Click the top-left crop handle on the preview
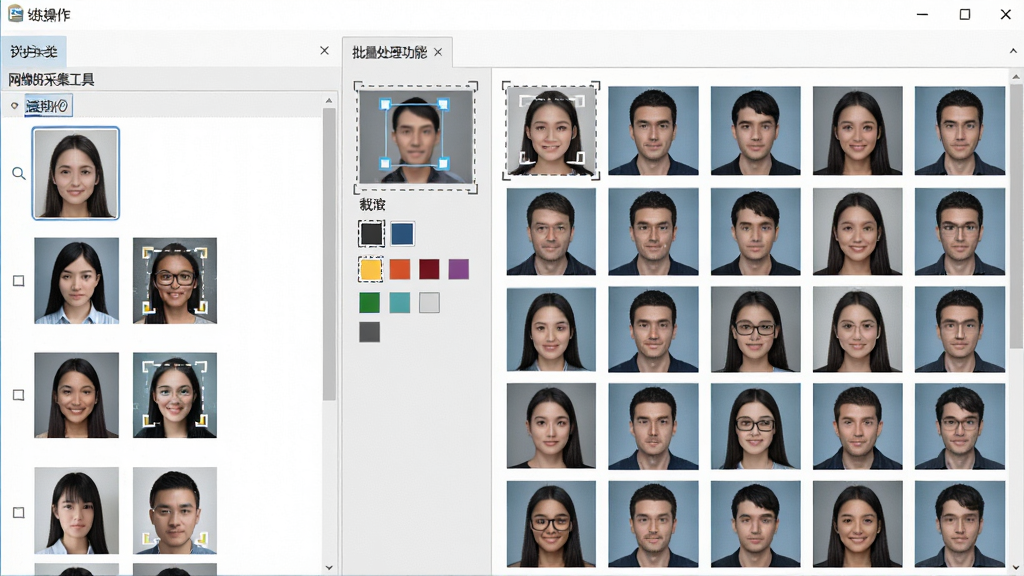The height and width of the screenshot is (576, 1024). (x=385, y=104)
